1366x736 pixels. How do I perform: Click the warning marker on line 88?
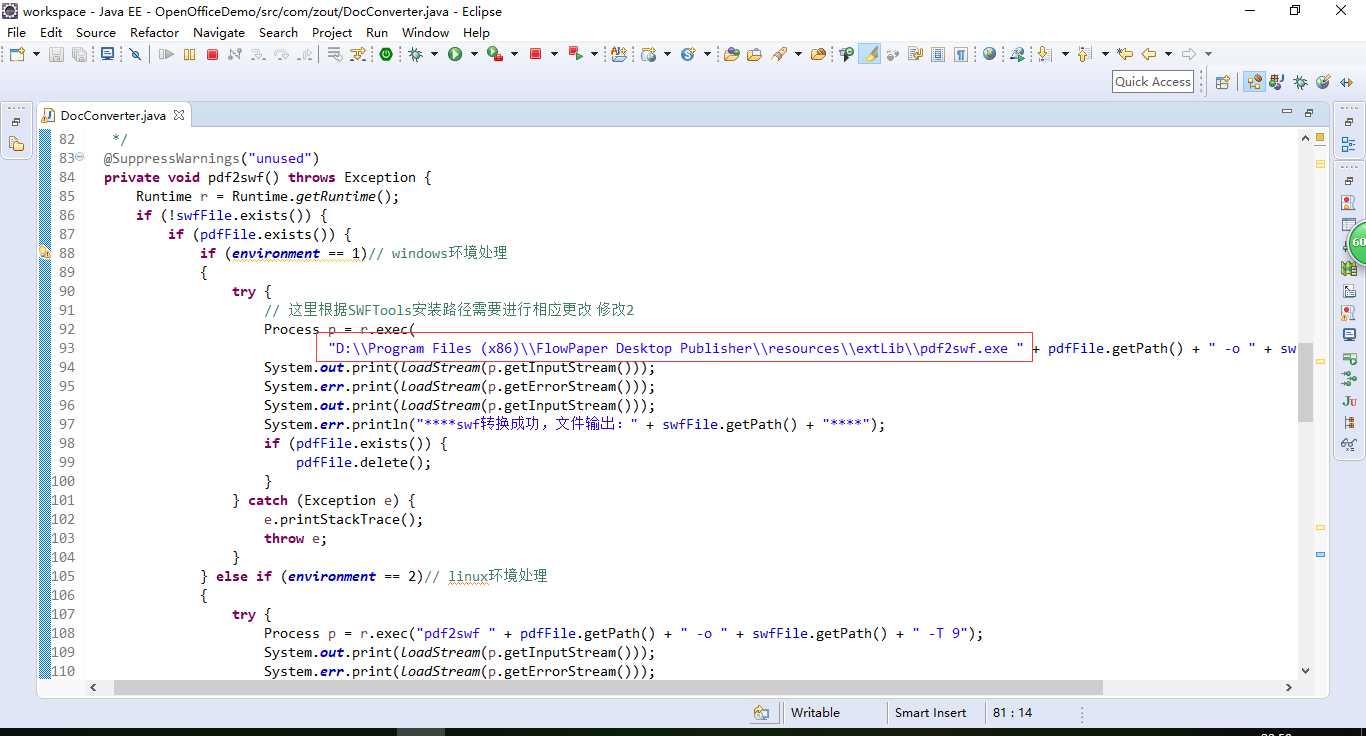45,253
